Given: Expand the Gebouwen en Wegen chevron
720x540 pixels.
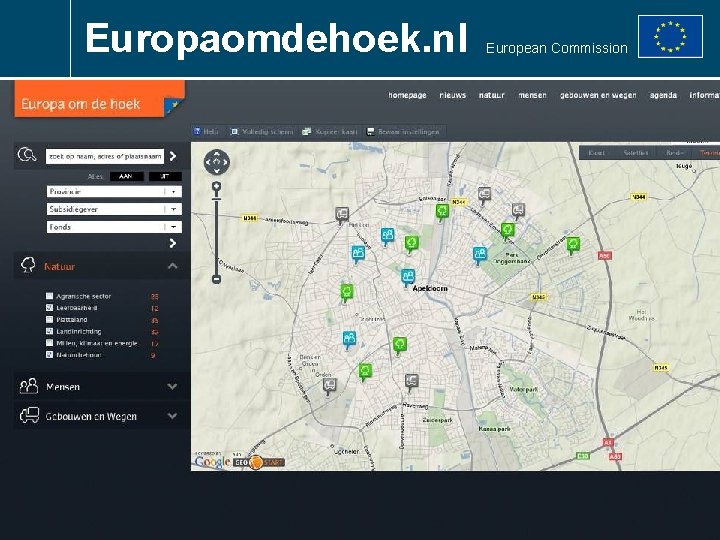Looking at the screenshot, I should 173,416.
